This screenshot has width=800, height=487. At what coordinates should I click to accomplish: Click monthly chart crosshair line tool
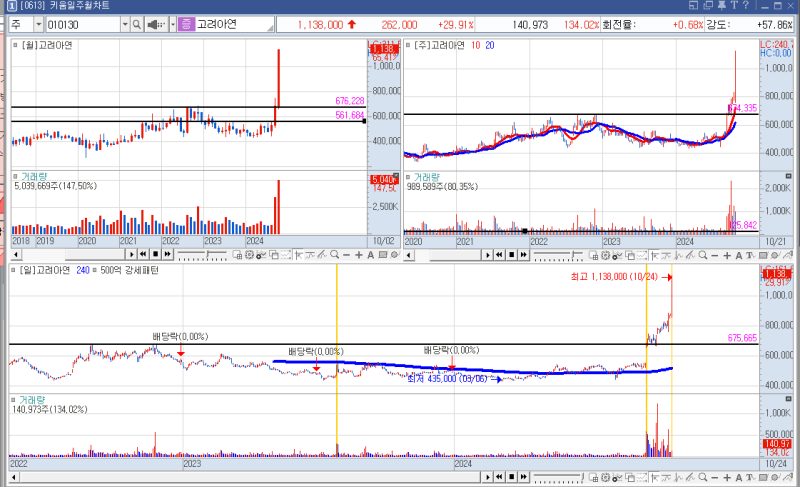(298, 254)
